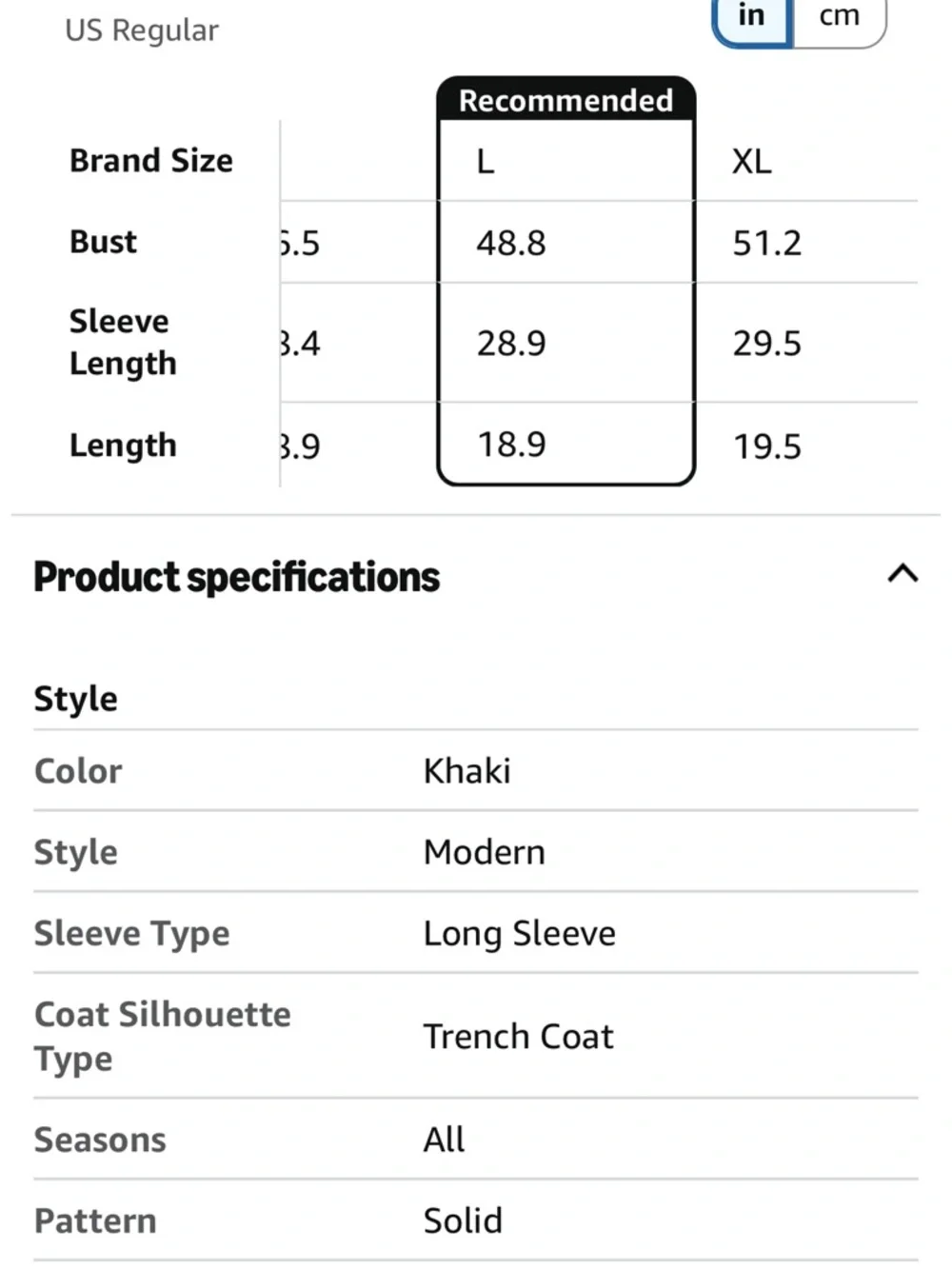Click the Color row showing Khaki

(476, 771)
